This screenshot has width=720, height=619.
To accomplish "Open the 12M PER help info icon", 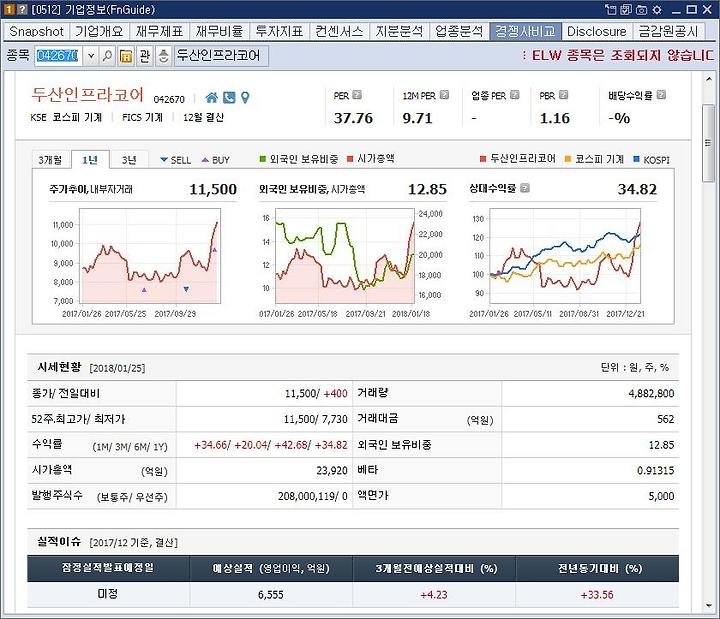I will [x=444, y=95].
